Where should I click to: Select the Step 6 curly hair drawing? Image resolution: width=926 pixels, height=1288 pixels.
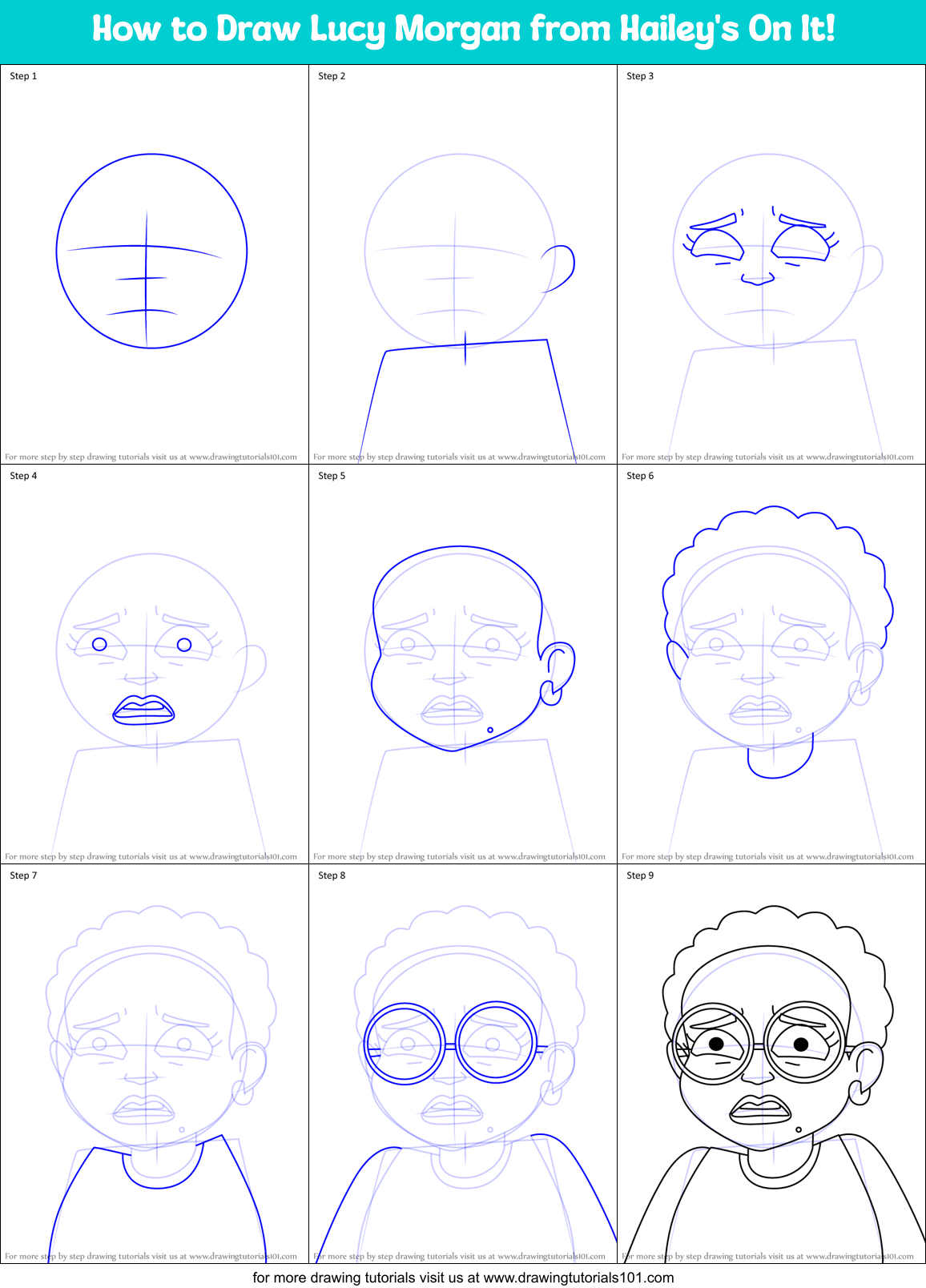(777, 641)
